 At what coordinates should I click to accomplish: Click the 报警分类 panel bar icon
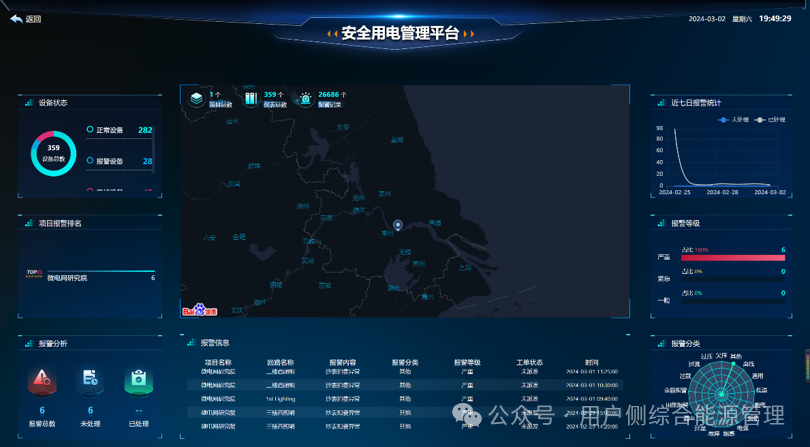pos(662,343)
